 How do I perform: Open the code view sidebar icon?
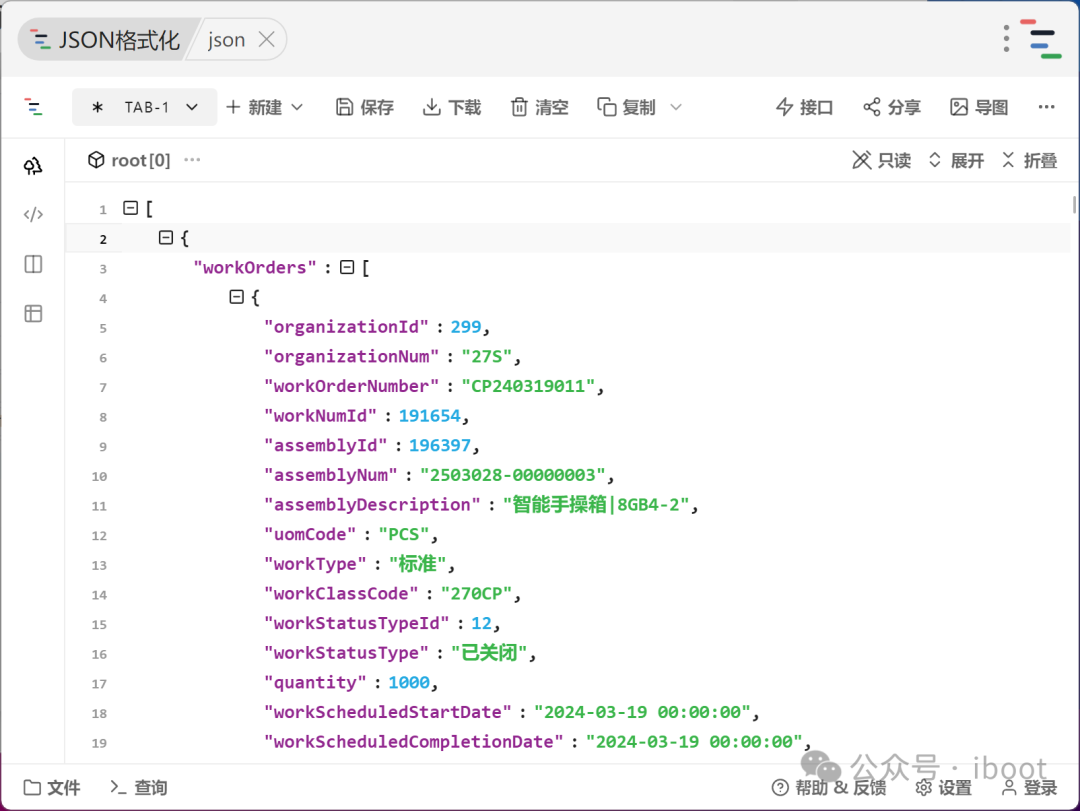[33, 214]
